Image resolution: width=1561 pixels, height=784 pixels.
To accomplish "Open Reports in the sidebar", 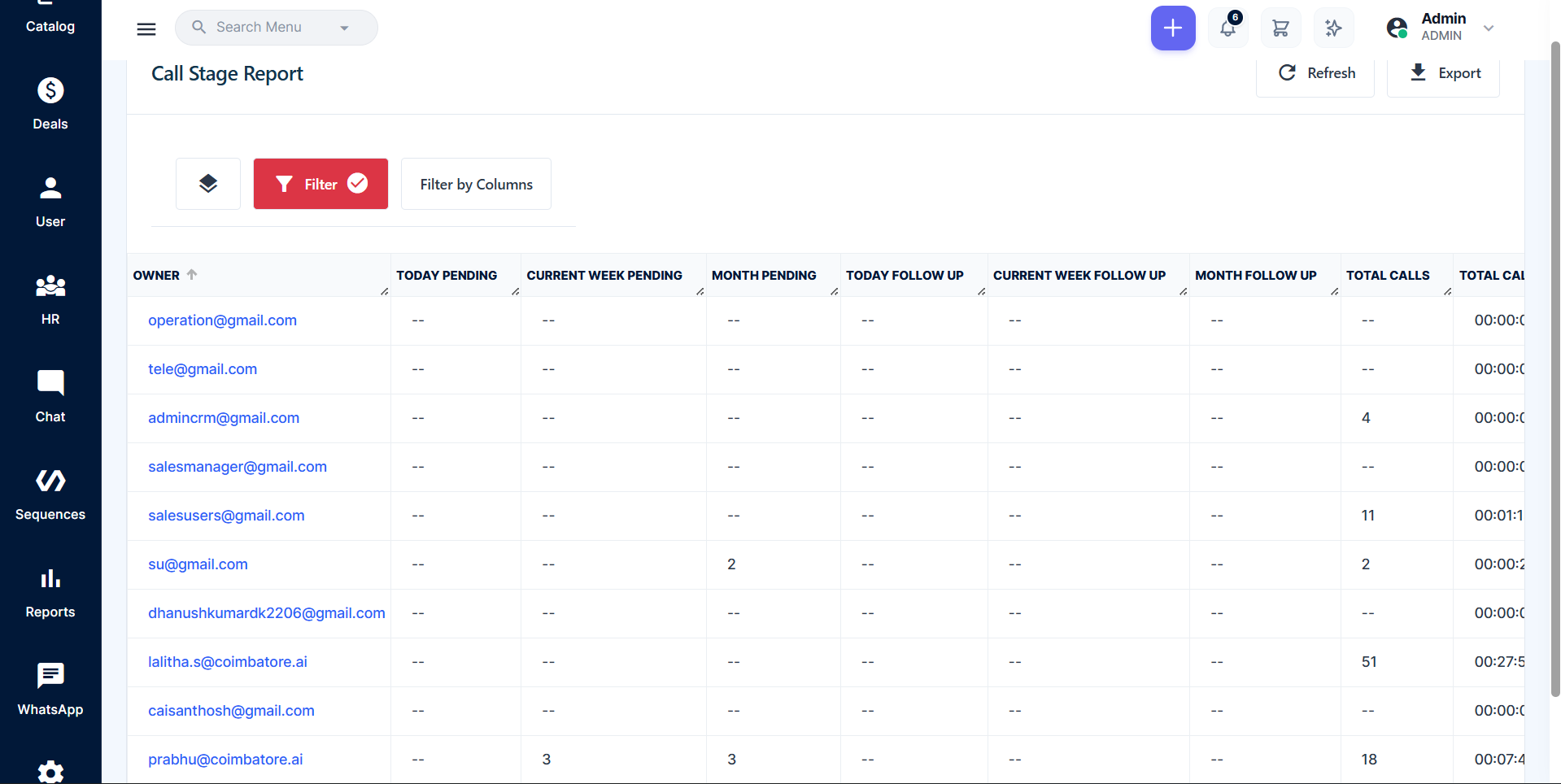I will (x=50, y=592).
